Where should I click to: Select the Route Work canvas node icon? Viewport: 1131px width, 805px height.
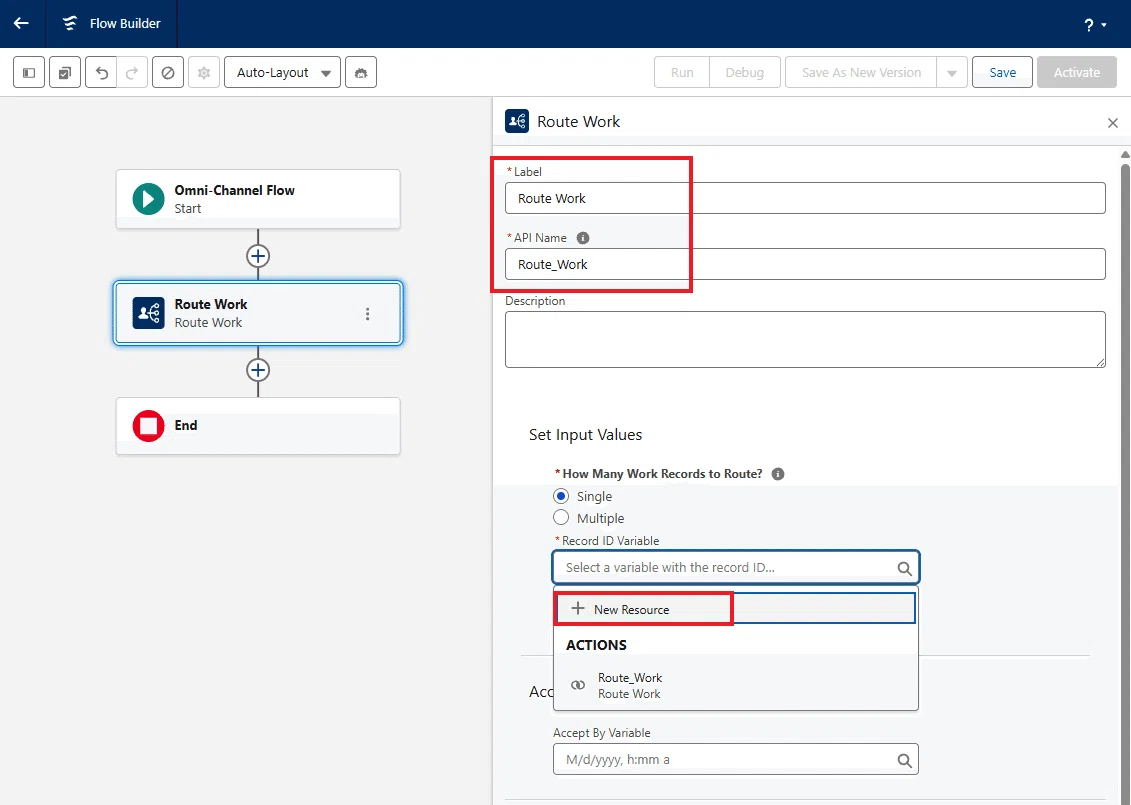[x=148, y=313]
